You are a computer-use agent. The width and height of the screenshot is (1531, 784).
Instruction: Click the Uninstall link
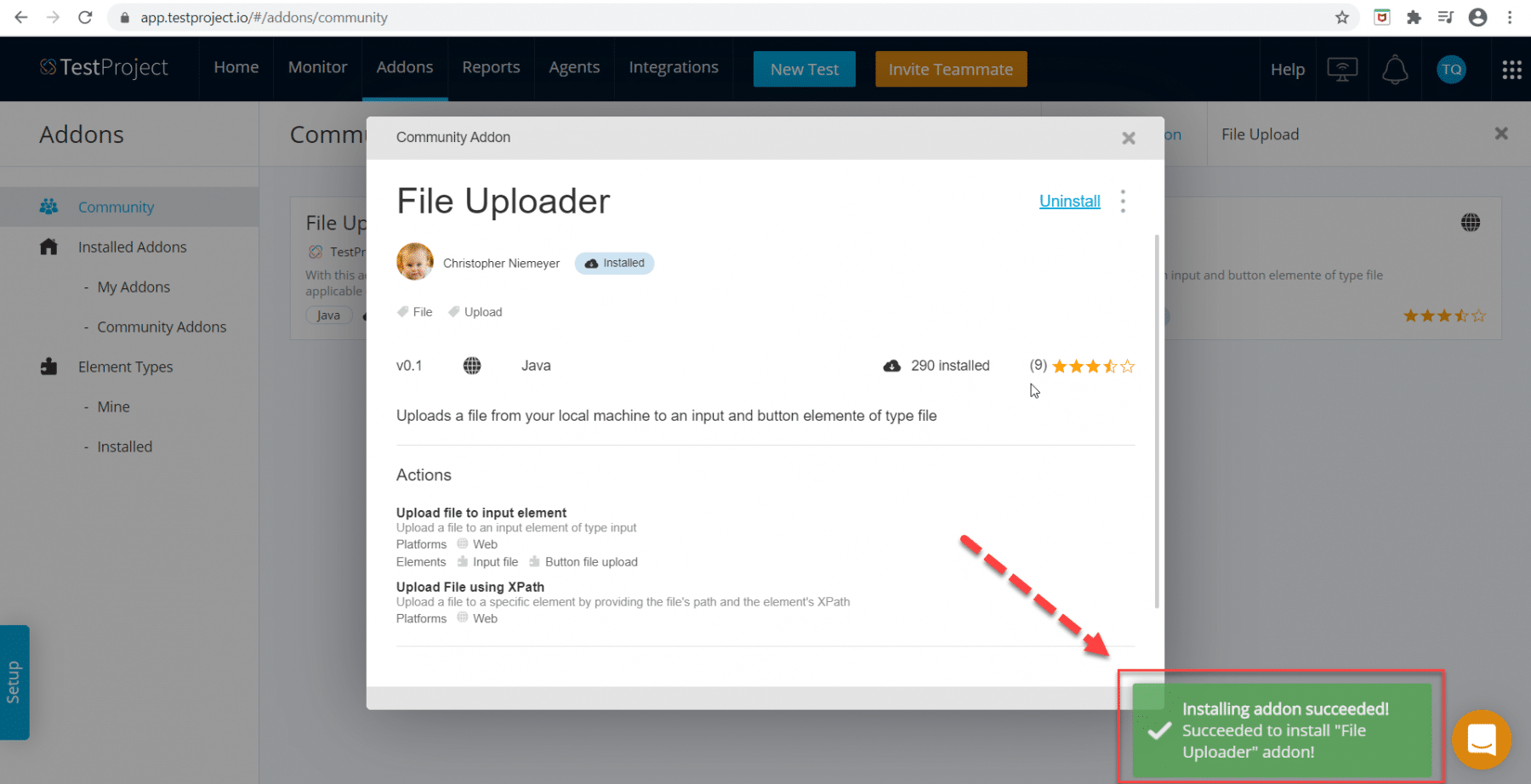coord(1070,202)
